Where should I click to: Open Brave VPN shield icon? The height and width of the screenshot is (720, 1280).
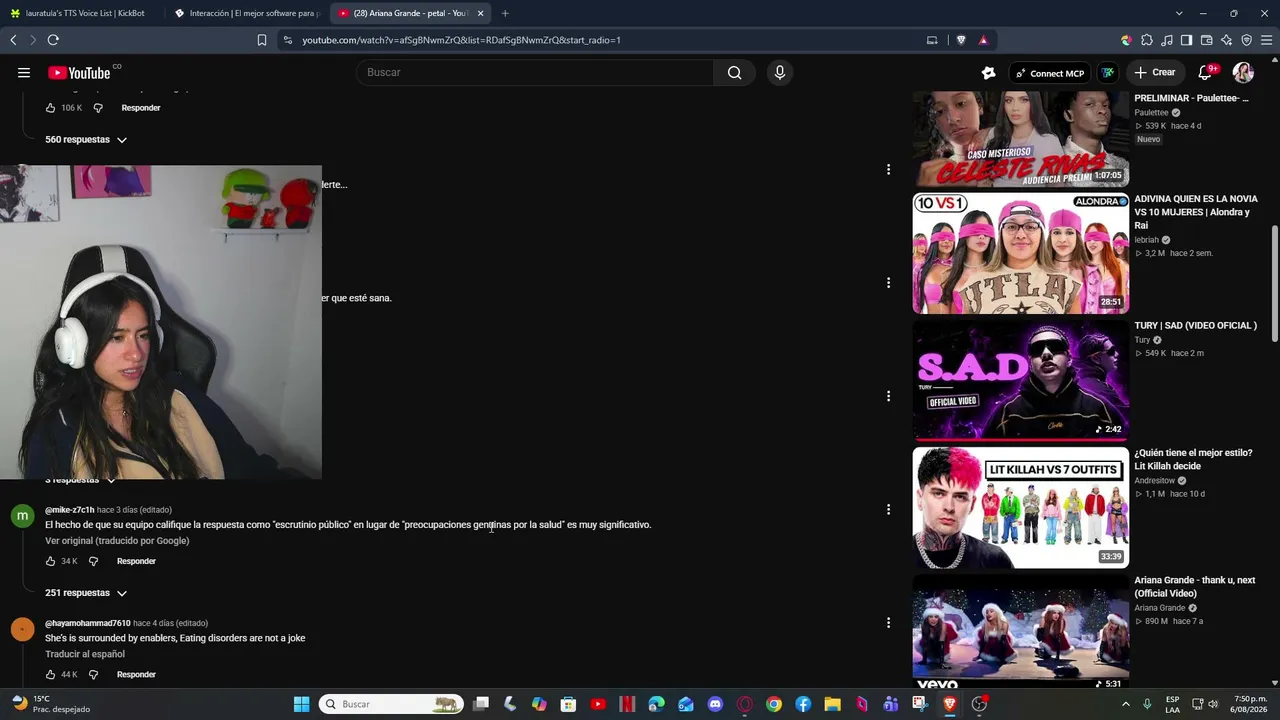point(1246,40)
